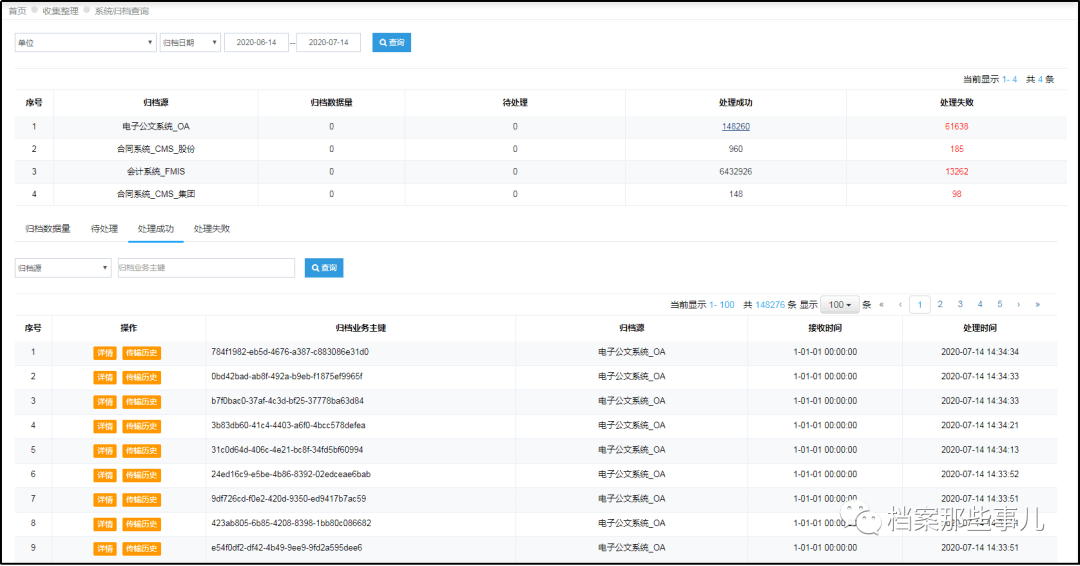Open 详情 for row 5

[105, 451]
